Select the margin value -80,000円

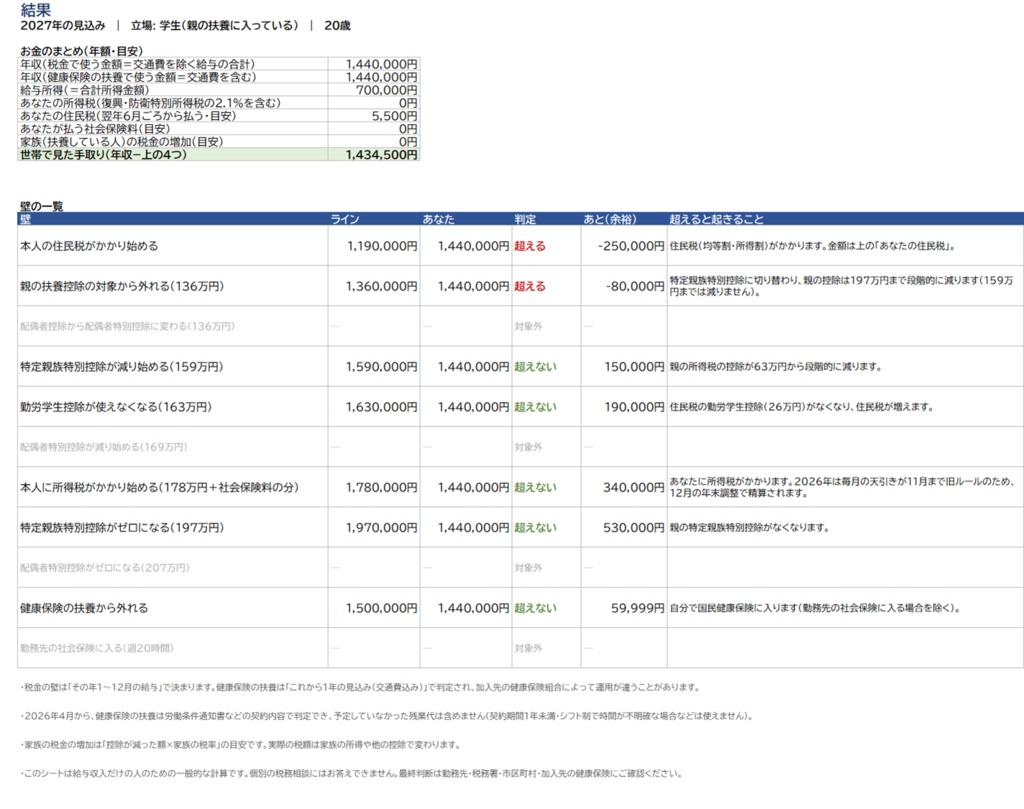[x=635, y=286]
